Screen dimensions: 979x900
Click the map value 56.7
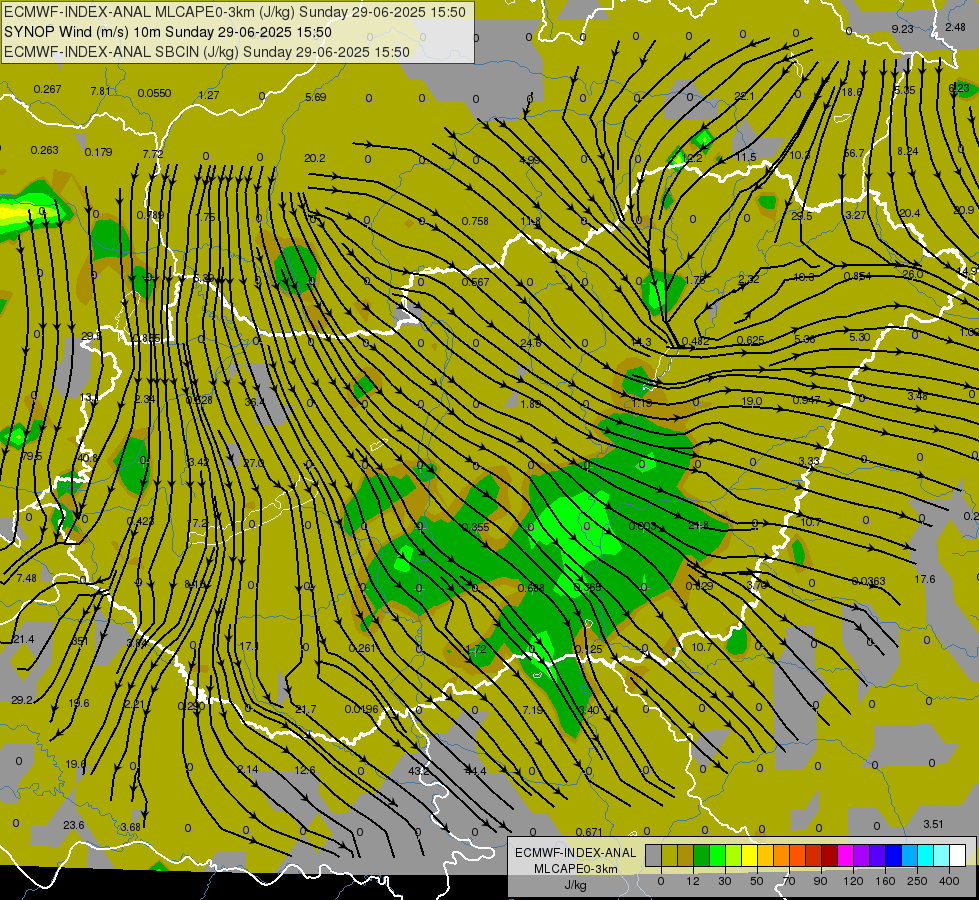pyautogui.click(x=854, y=153)
